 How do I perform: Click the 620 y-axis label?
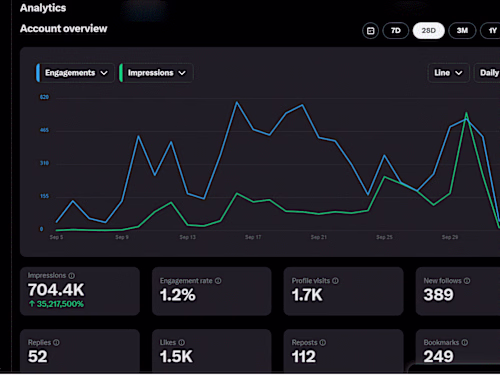click(44, 97)
